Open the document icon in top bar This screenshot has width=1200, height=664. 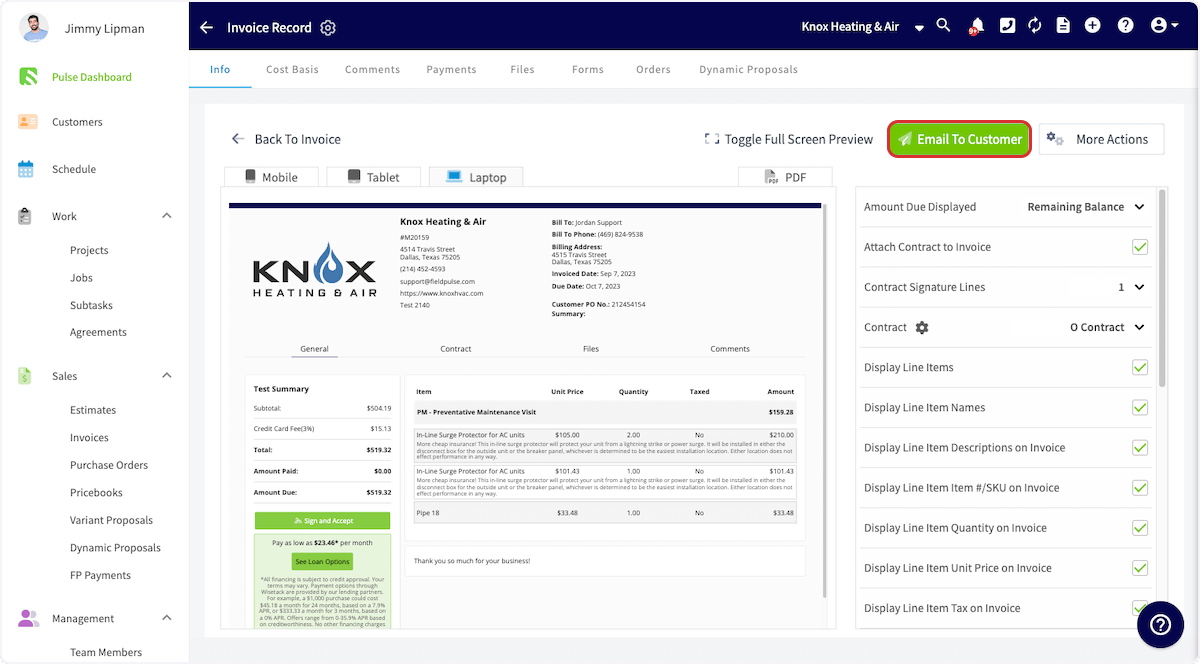coord(1063,26)
